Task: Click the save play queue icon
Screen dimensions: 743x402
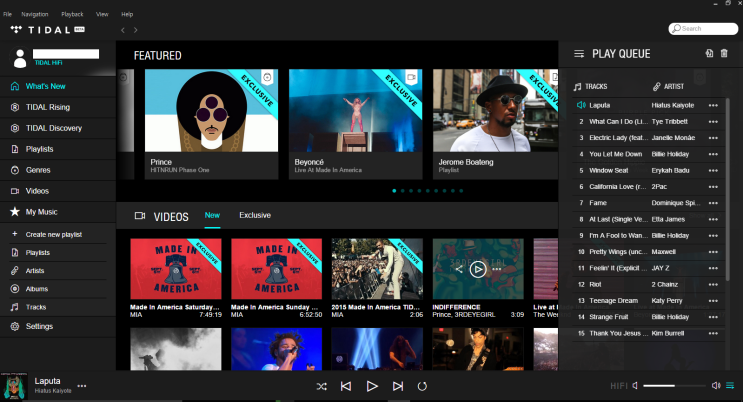Action: click(709, 54)
